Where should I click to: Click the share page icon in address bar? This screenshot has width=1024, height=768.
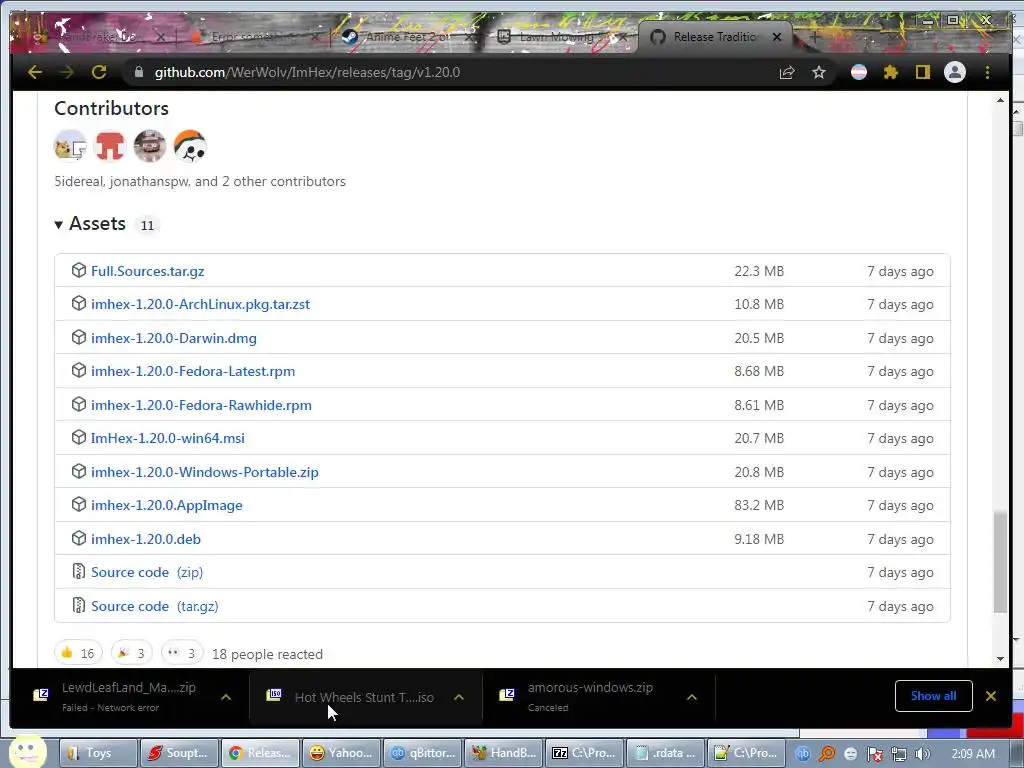[787, 72]
